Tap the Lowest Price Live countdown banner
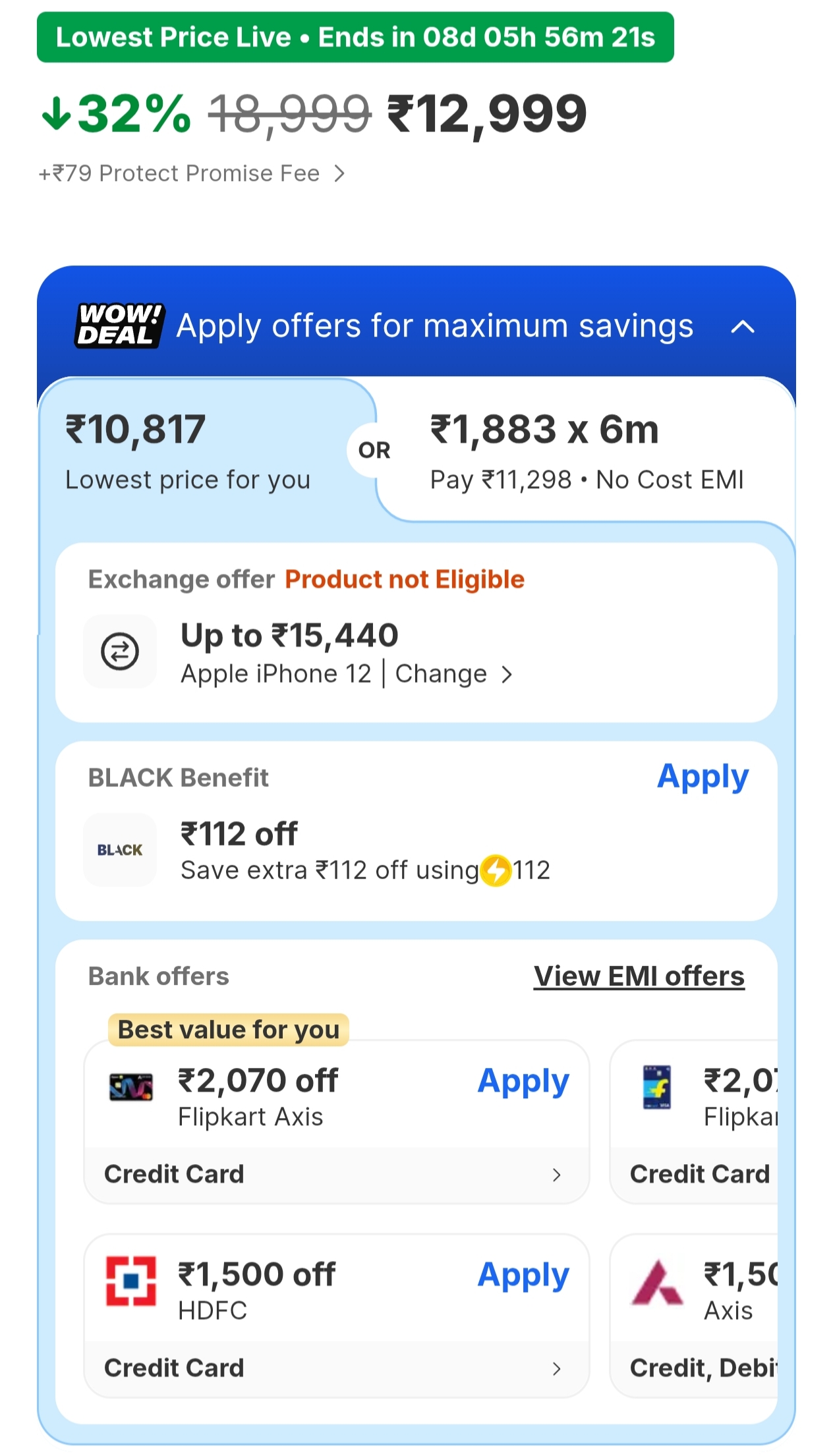The height and width of the screenshot is (1456, 833). point(355,38)
